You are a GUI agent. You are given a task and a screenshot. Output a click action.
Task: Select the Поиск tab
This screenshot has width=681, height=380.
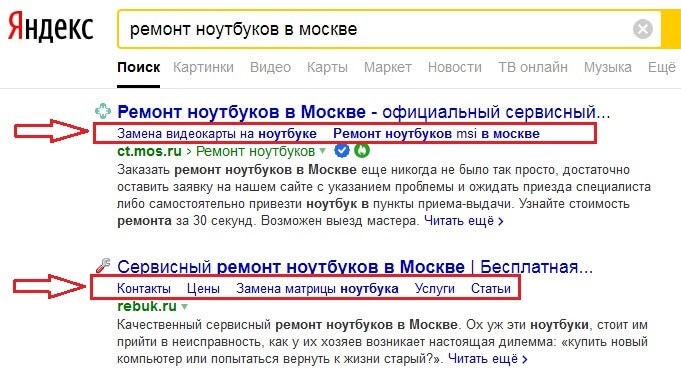pos(139,67)
